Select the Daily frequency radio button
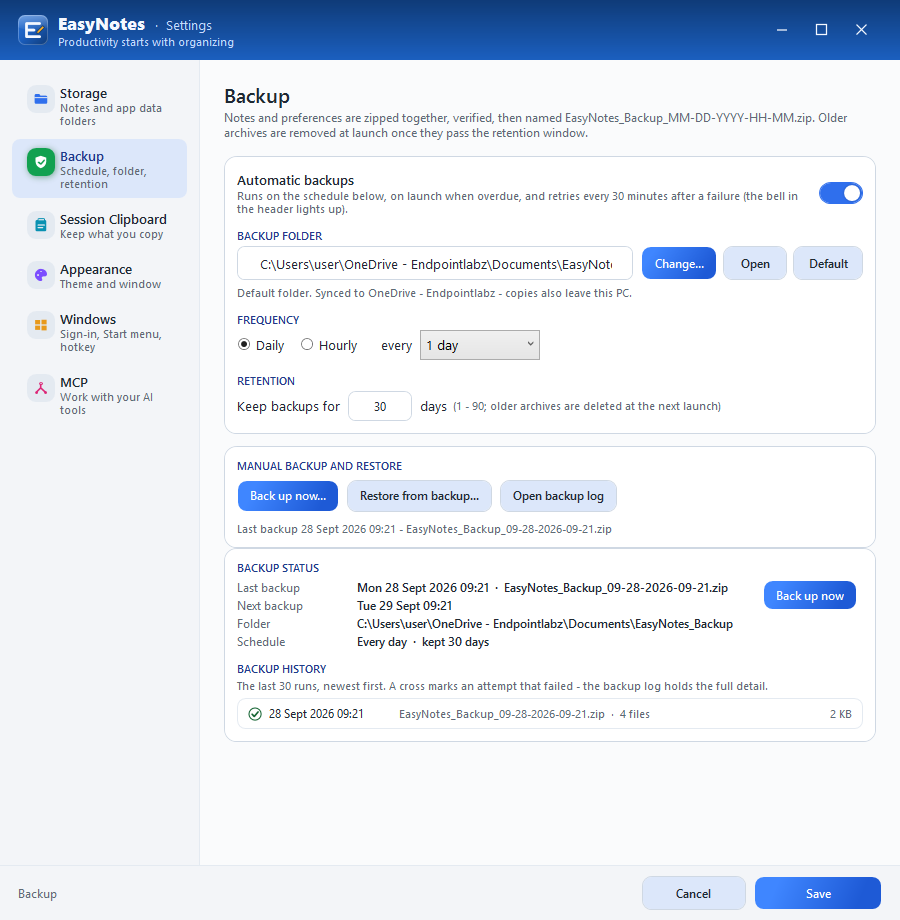The width and height of the screenshot is (900, 920). 243,344
